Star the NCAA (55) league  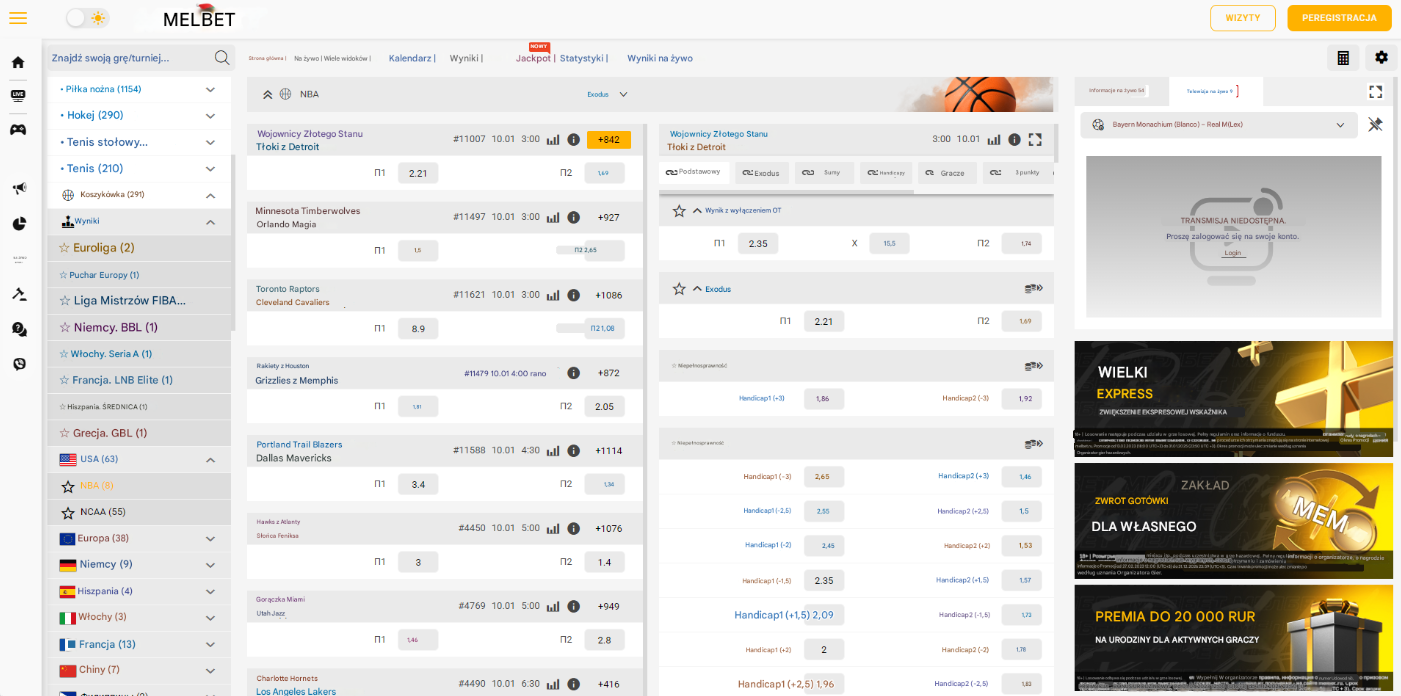coord(68,512)
